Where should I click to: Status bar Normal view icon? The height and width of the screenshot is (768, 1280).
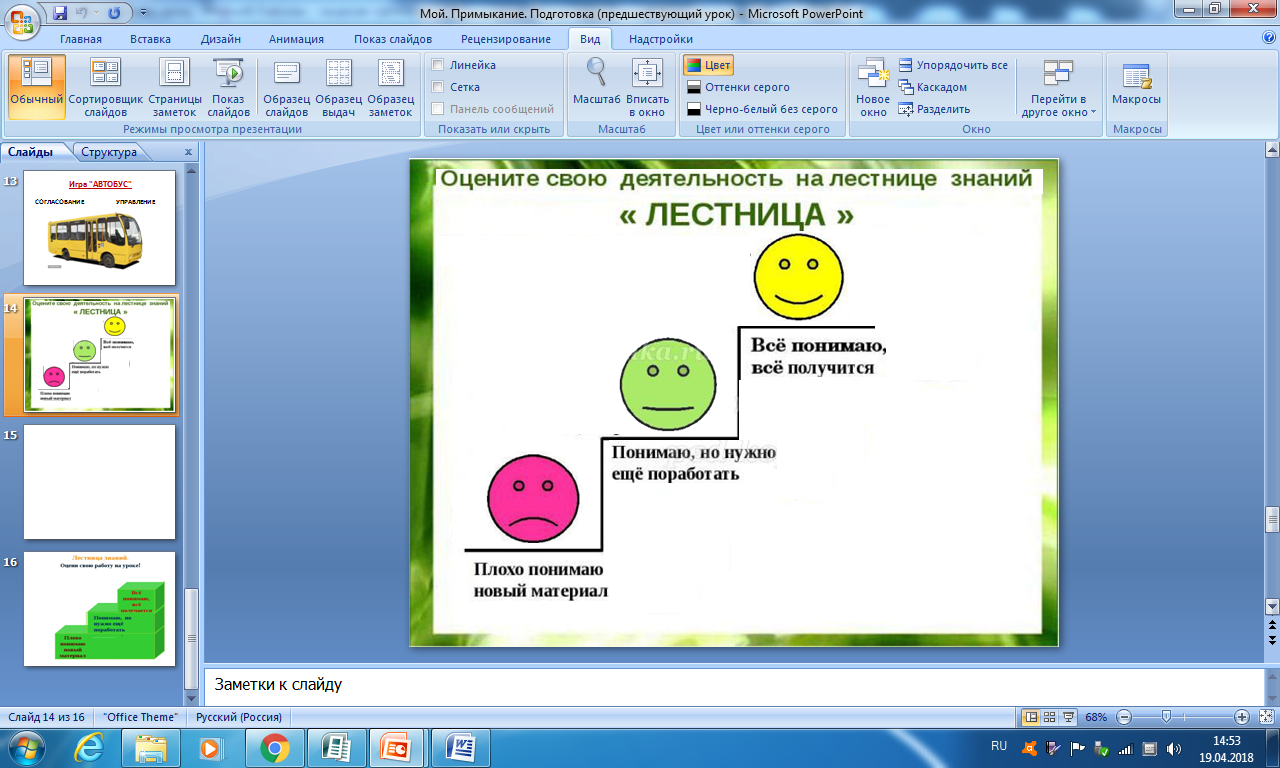tap(1031, 717)
